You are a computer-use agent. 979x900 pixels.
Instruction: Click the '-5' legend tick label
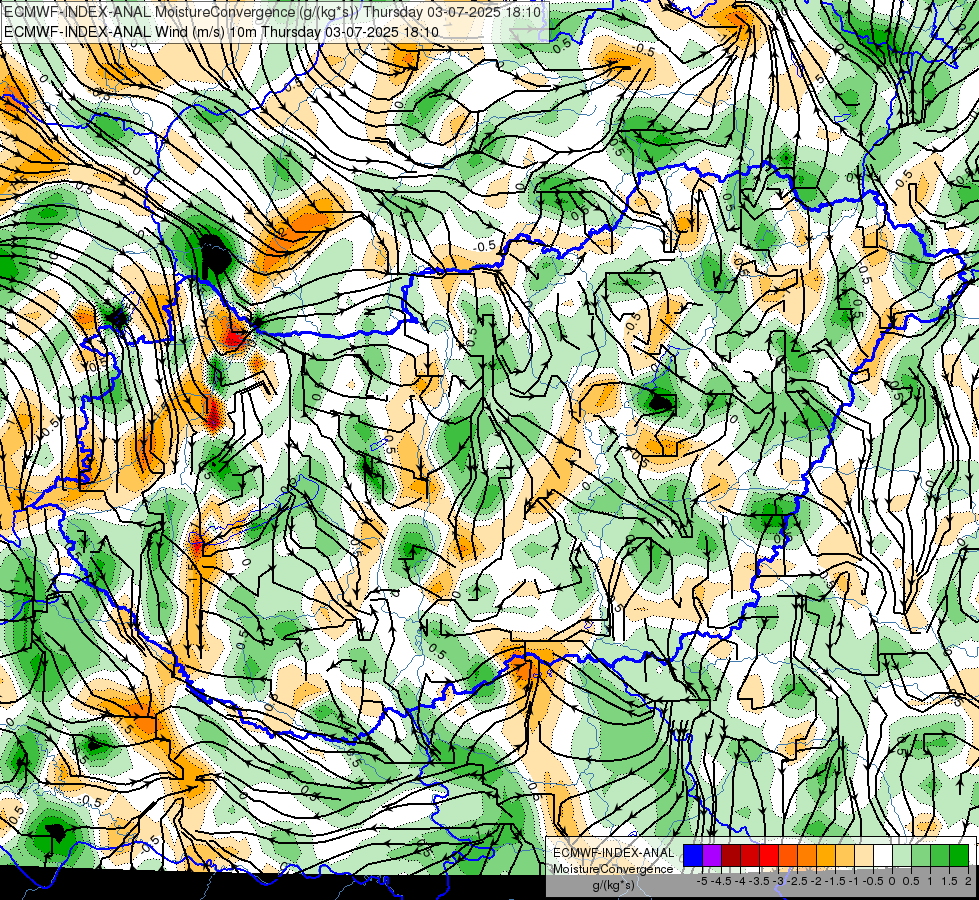702,881
